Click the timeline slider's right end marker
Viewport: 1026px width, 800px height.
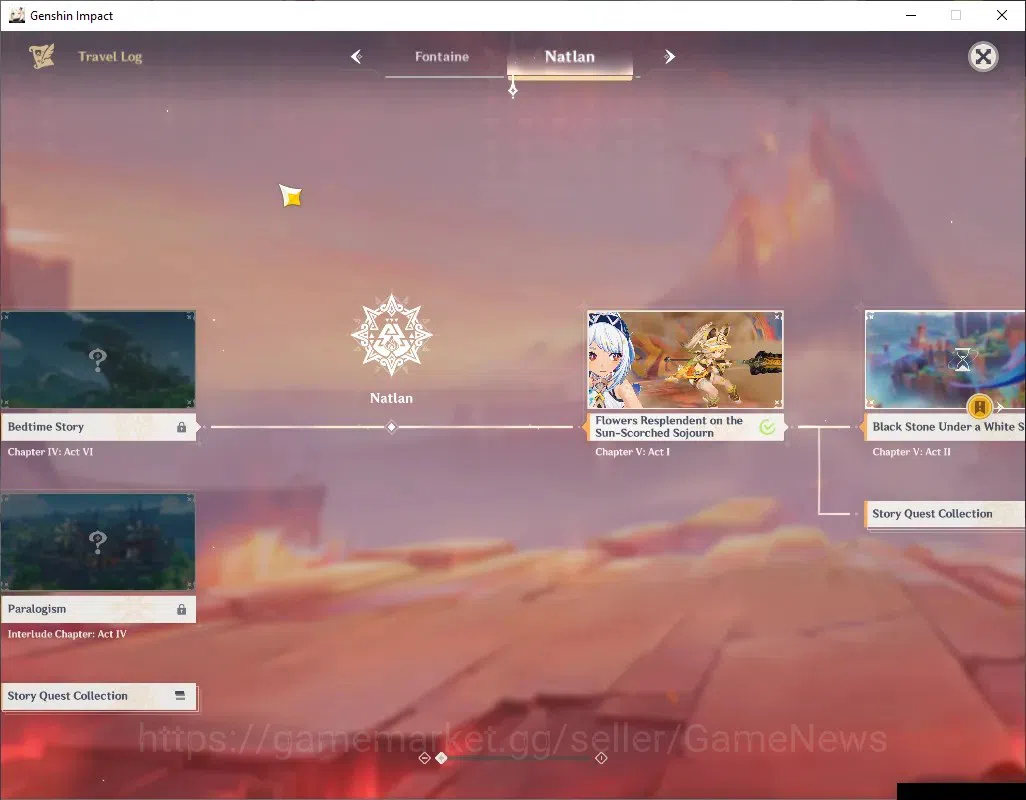pyautogui.click(x=601, y=758)
